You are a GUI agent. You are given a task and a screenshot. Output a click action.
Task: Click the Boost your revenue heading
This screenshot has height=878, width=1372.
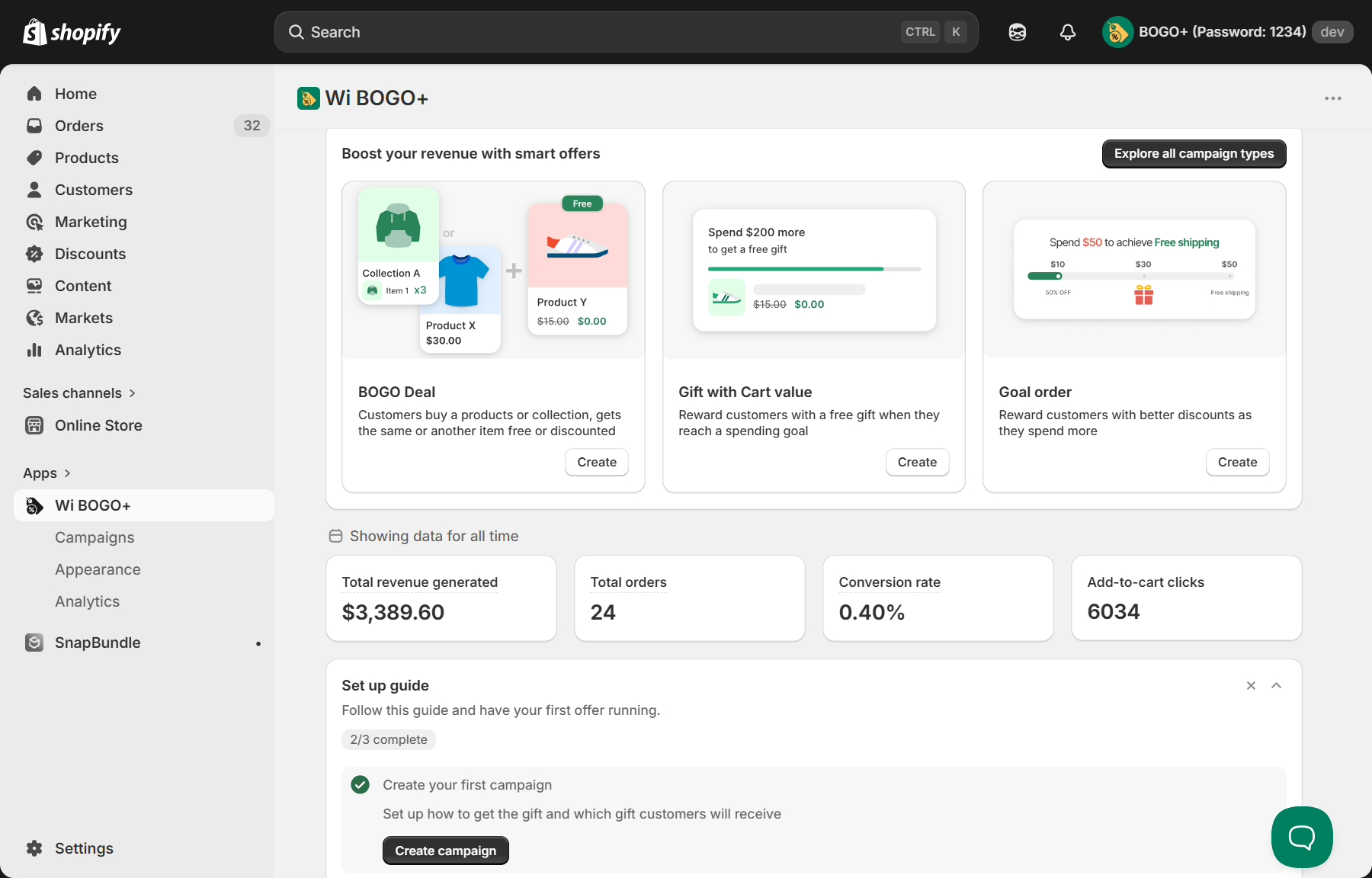pyautogui.click(x=471, y=154)
